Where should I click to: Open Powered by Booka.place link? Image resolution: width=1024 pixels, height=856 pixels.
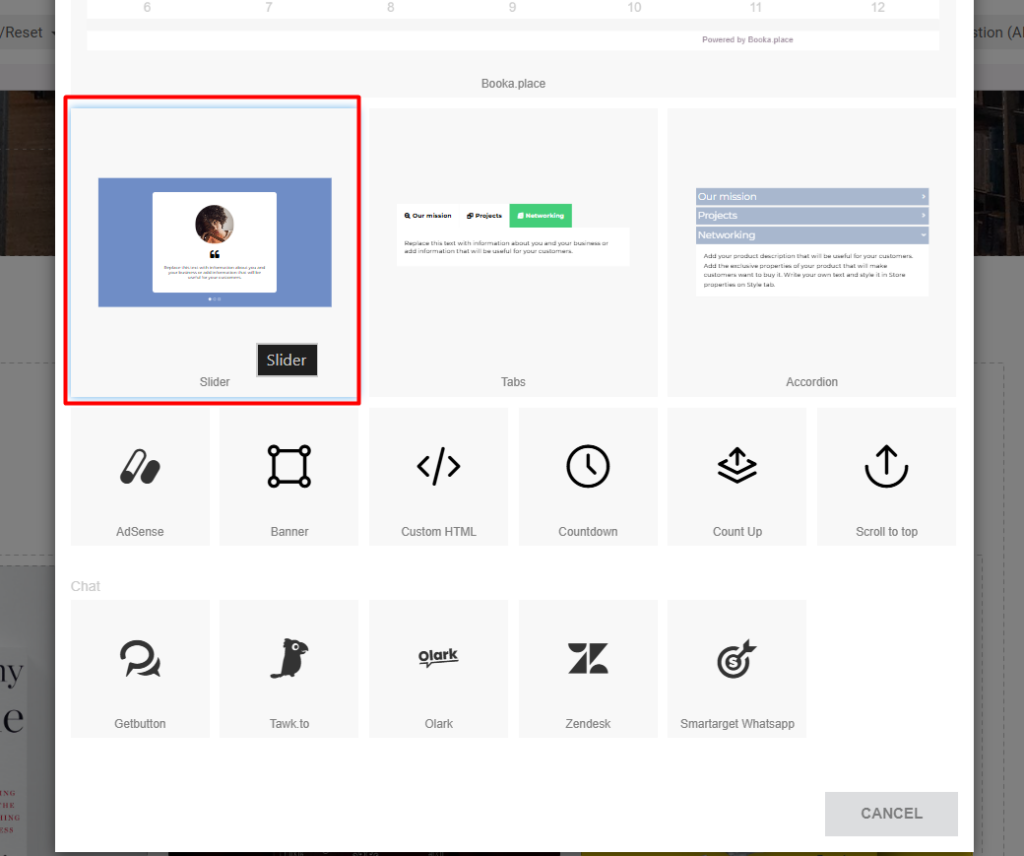click(748, 40)
